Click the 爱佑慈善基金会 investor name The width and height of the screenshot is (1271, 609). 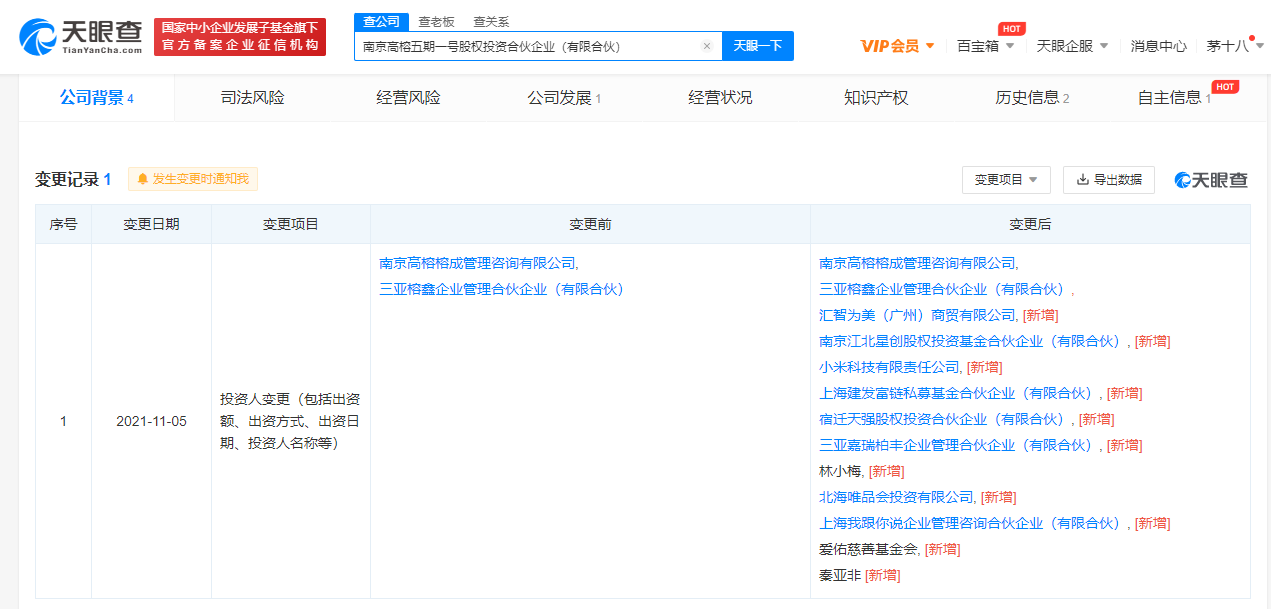coord(868,549)
